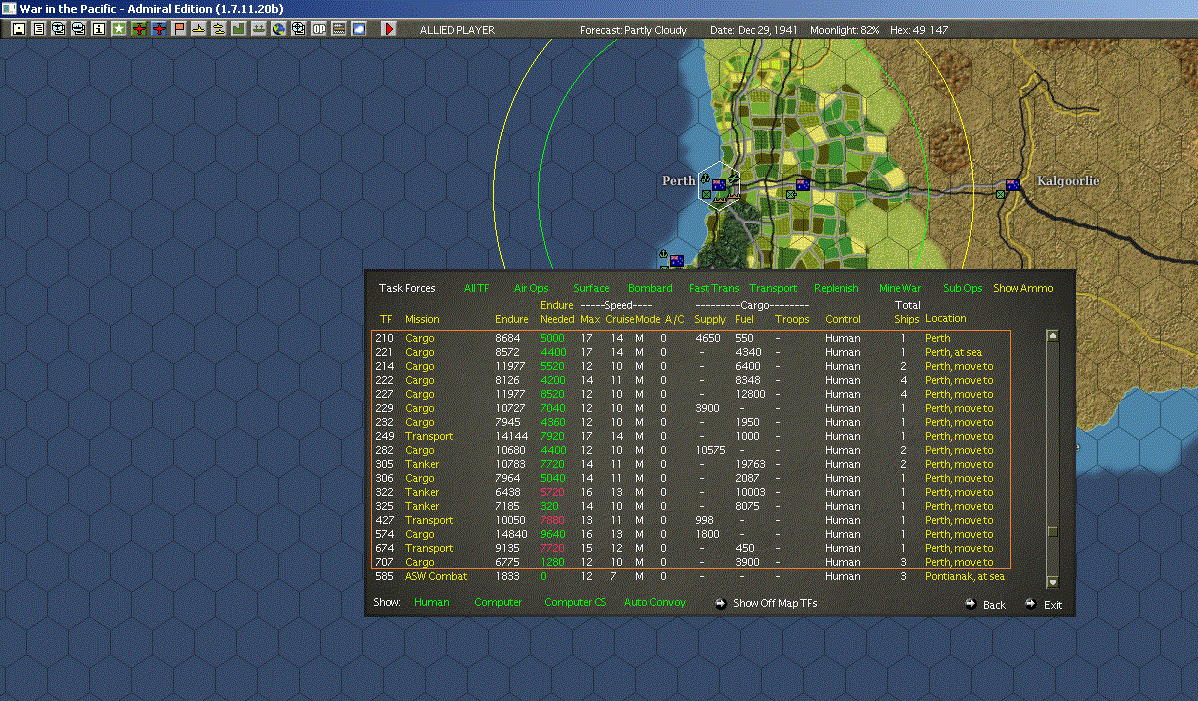
Task: Select TF 674 Transport row
Action: pos(691,548)
